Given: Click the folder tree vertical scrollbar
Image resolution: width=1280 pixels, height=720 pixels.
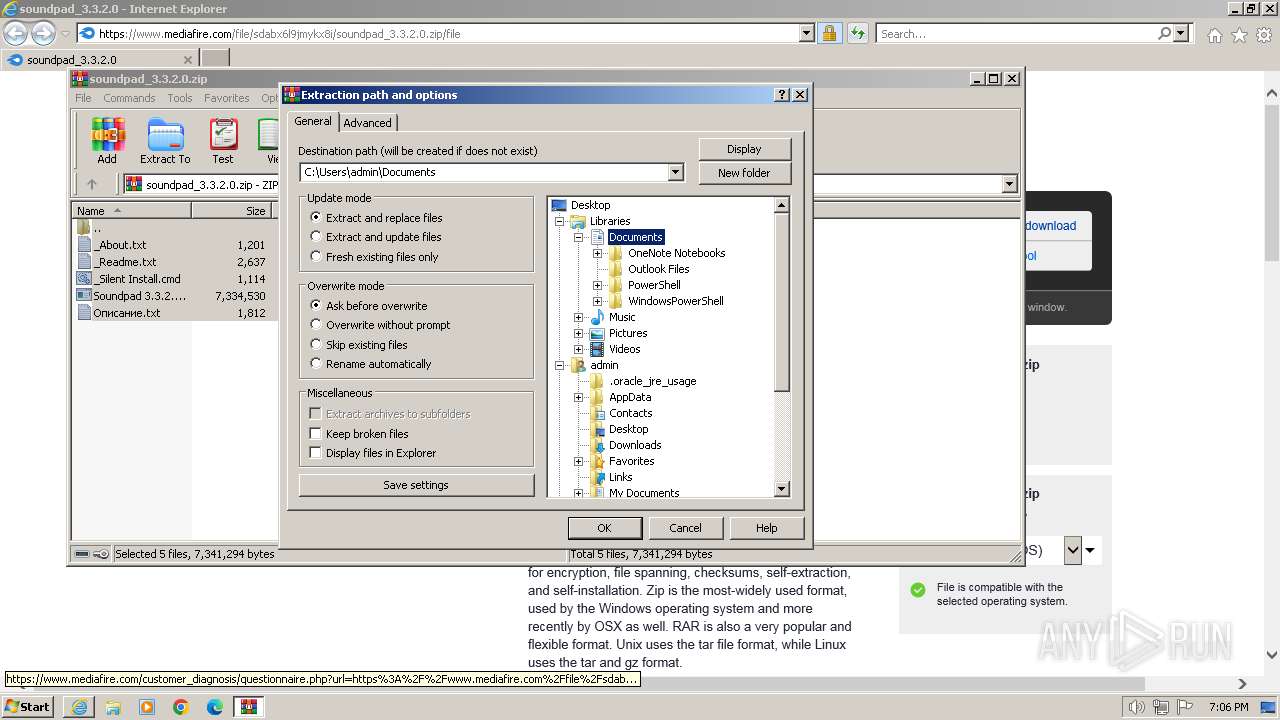Looking at the screenshot, I should pos(782,346).
